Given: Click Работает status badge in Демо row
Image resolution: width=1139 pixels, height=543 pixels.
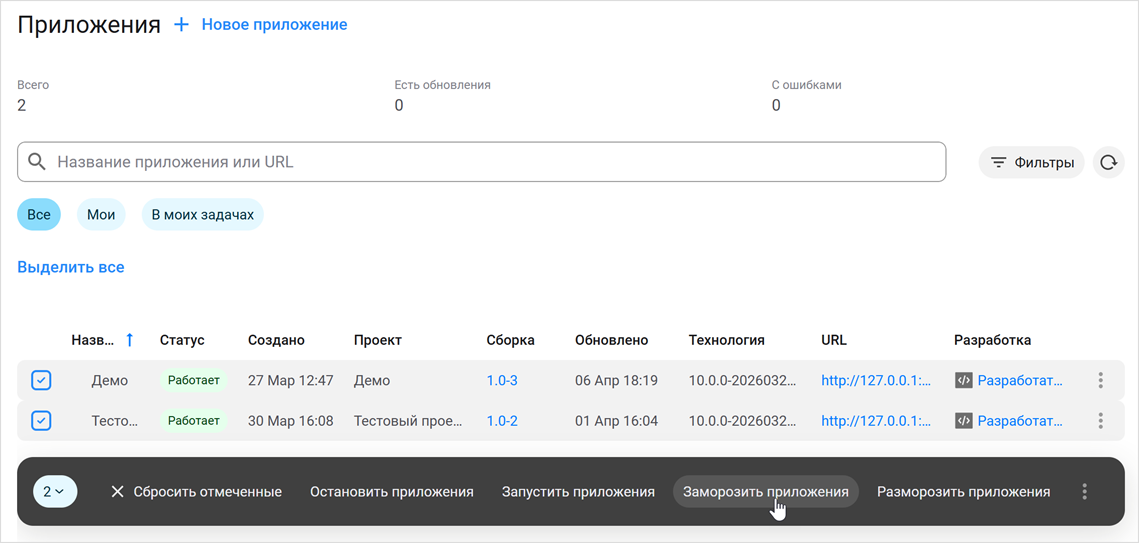Looking at the screenshot, I should coord(193,380).
